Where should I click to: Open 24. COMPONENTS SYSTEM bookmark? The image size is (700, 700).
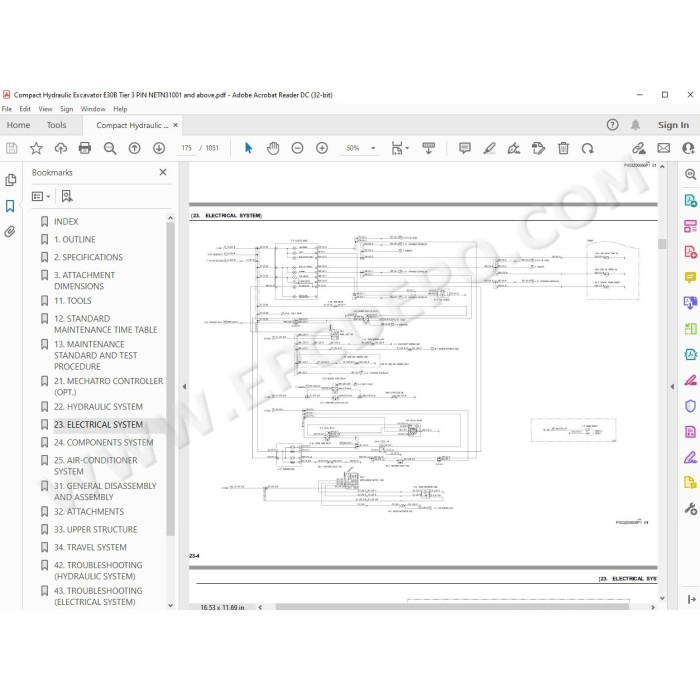tap(104, 442)
